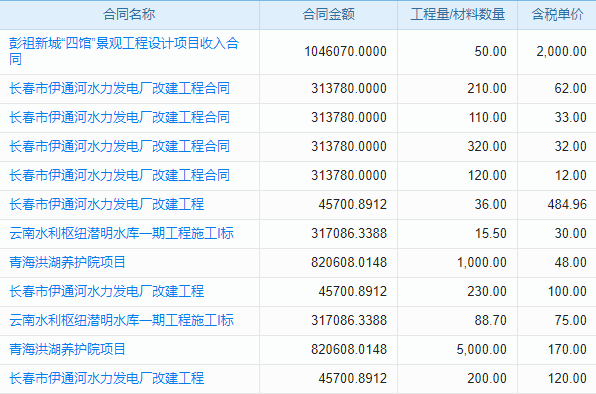Open 青海洪湖养护院项目 link with quantity 5,000.00
596x394 pixels.
pos(67,349)
